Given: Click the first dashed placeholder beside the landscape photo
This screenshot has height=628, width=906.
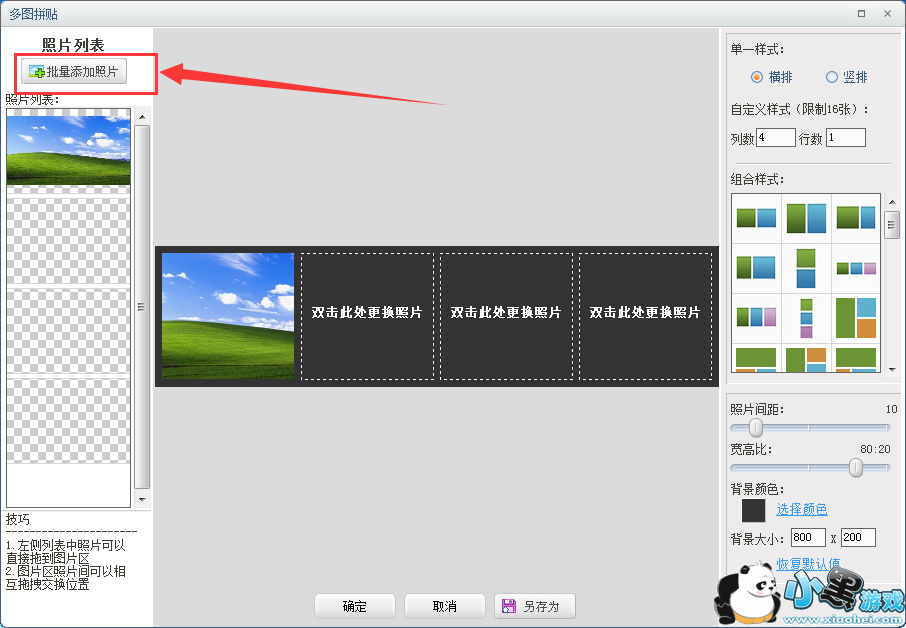Looking at the screenshot, I should (367, 316).
